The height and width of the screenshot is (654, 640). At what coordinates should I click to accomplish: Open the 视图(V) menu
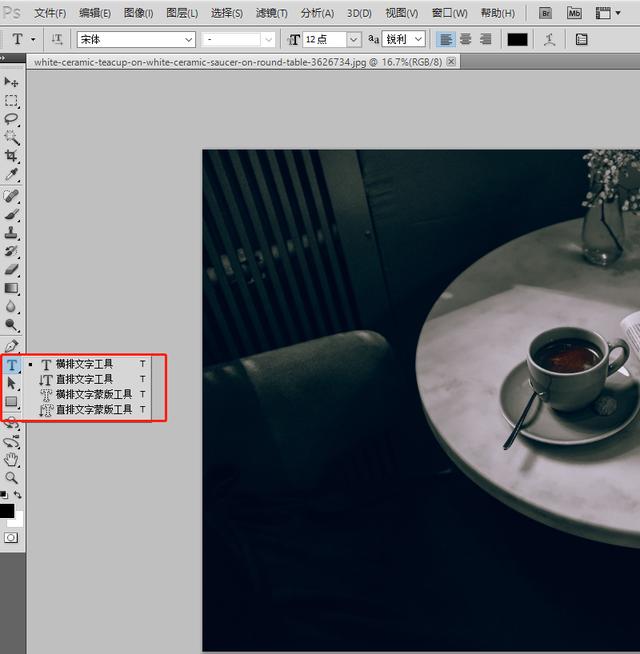401,13
